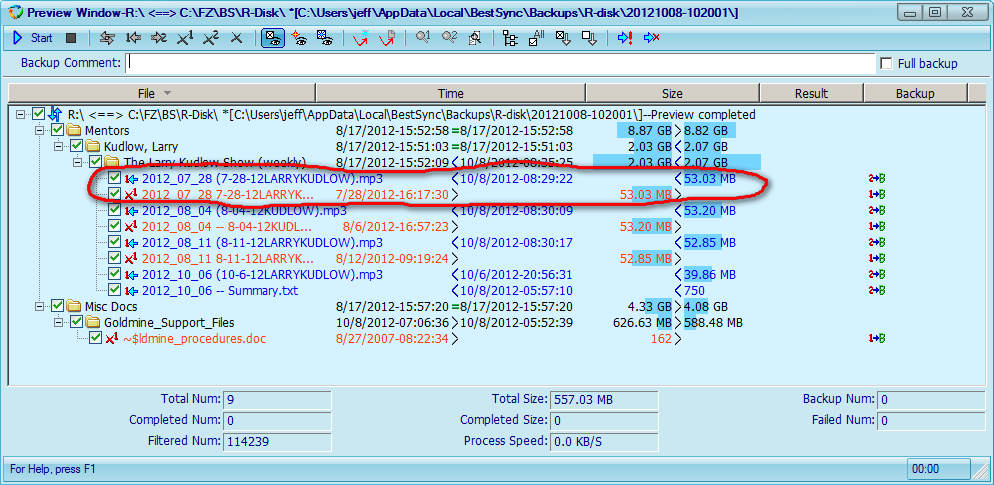
Task: Click backup icon in ~$ldmine_procedures.doc row
Action: [x=877, y=339]
